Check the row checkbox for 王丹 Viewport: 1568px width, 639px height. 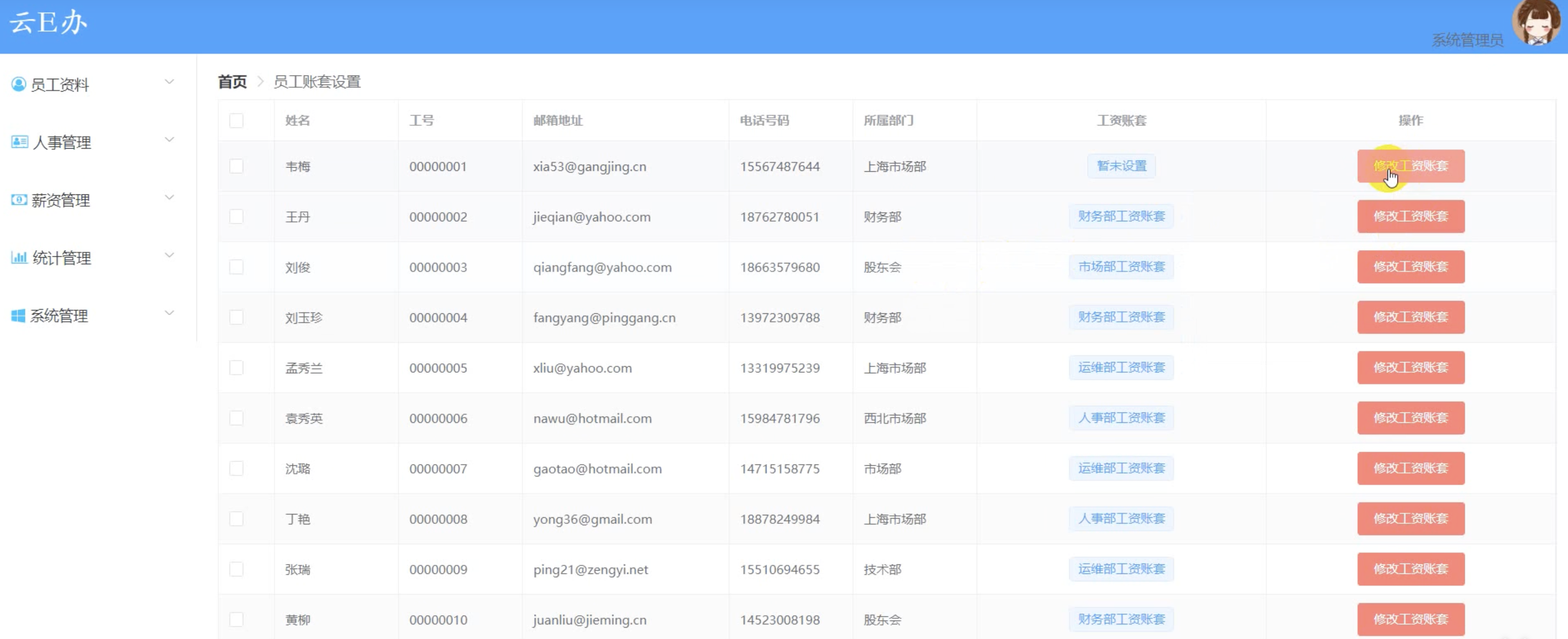[x=236, y=217]
